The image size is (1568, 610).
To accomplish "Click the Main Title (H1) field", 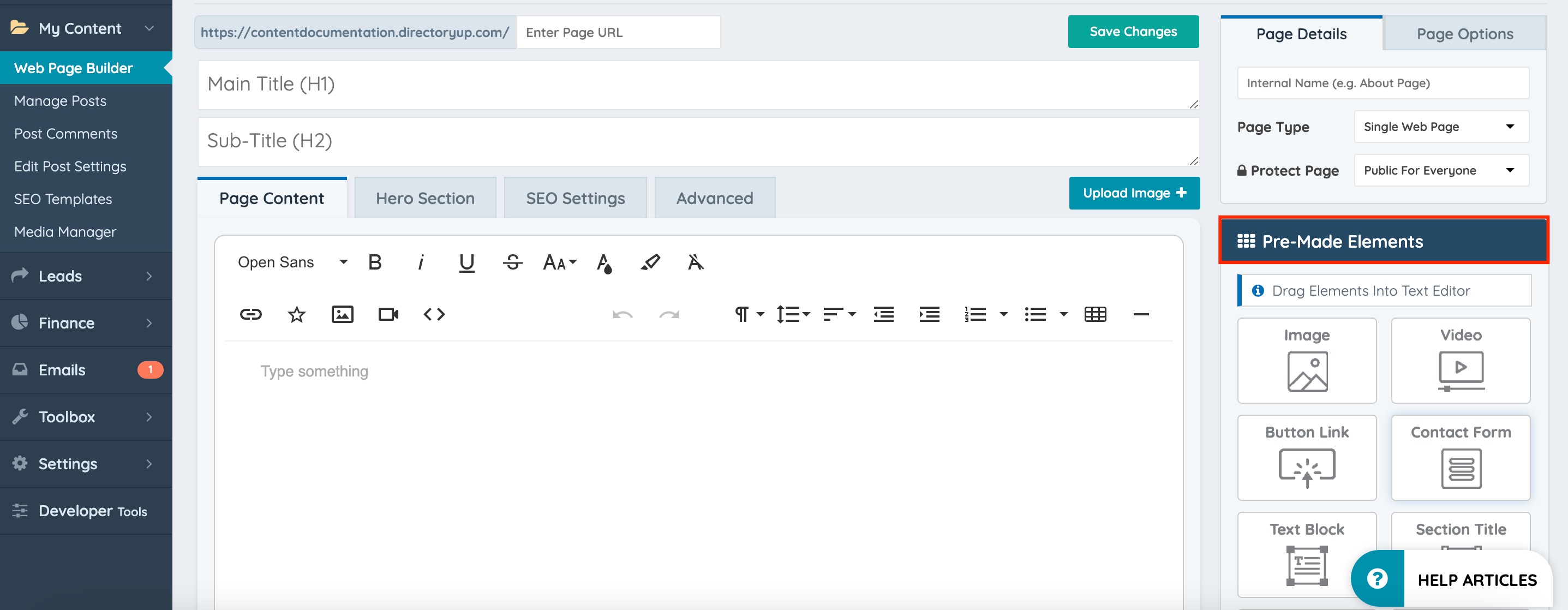I will point(698,84).
